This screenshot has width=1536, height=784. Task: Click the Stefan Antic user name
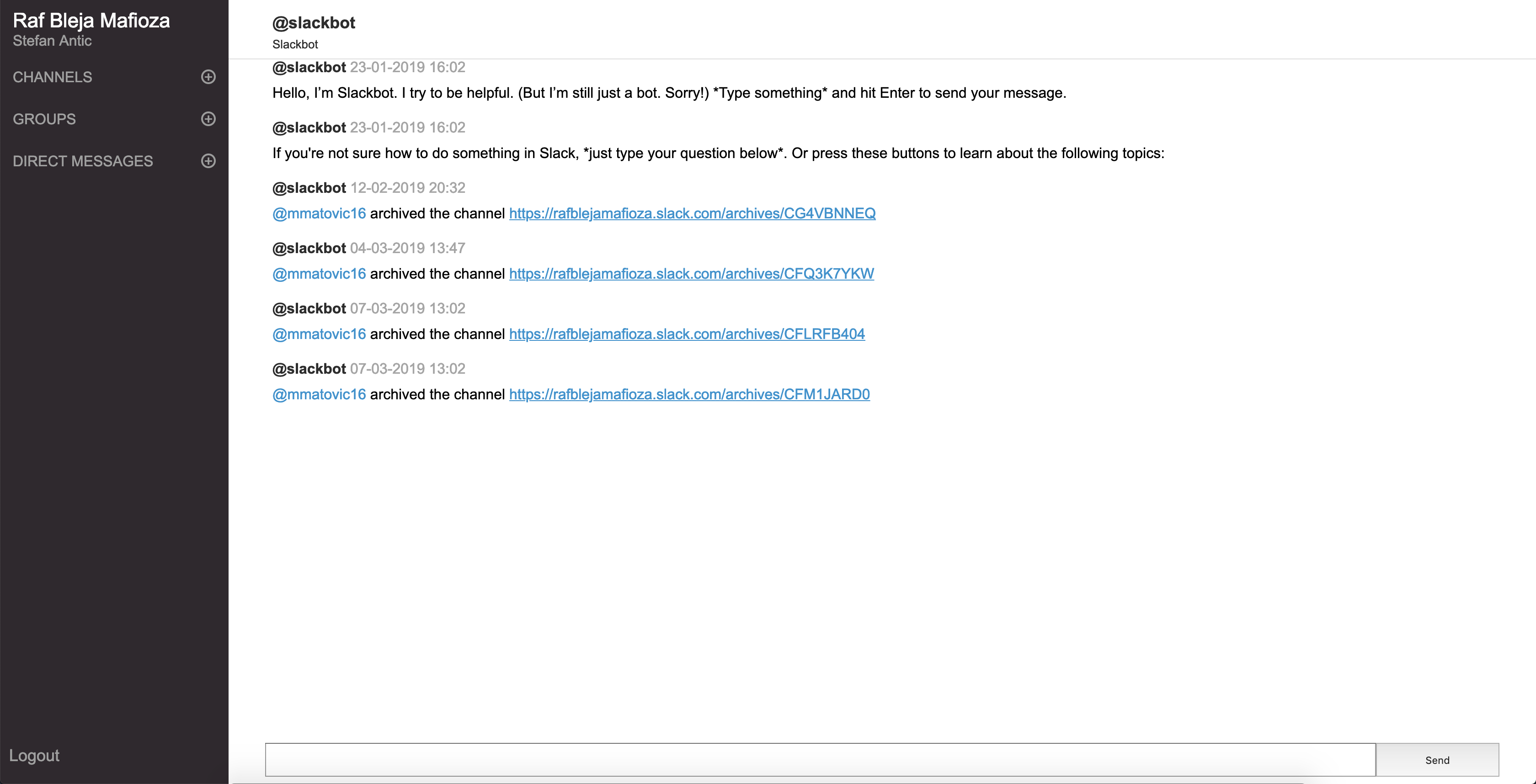click(53, 41)
